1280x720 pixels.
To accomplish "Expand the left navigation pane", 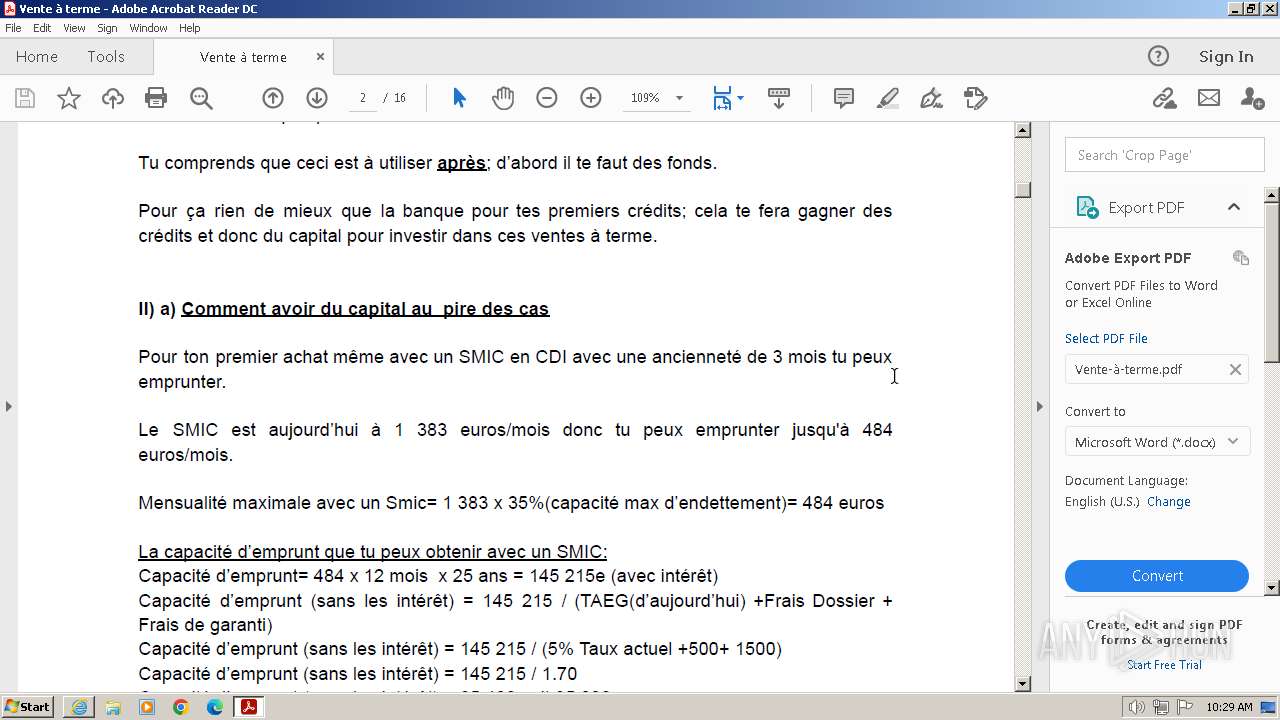I will (8, 406).
